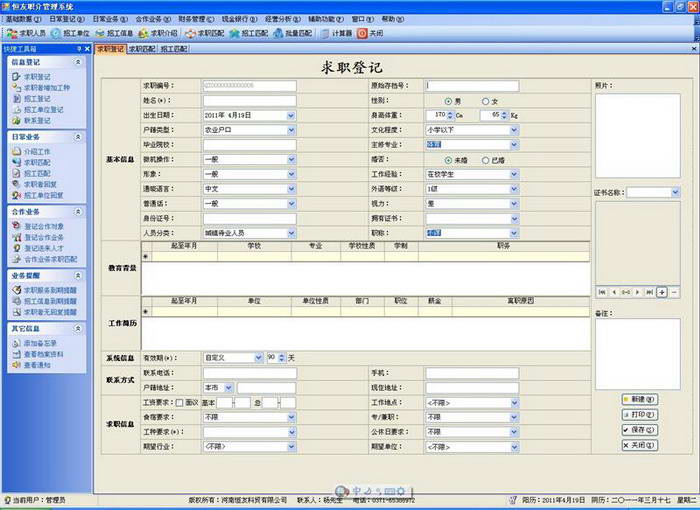Expand the 户籍类型 dropdown showing 农业户口
The height and width of the screenshot is (510, 700).
[291, 130]
